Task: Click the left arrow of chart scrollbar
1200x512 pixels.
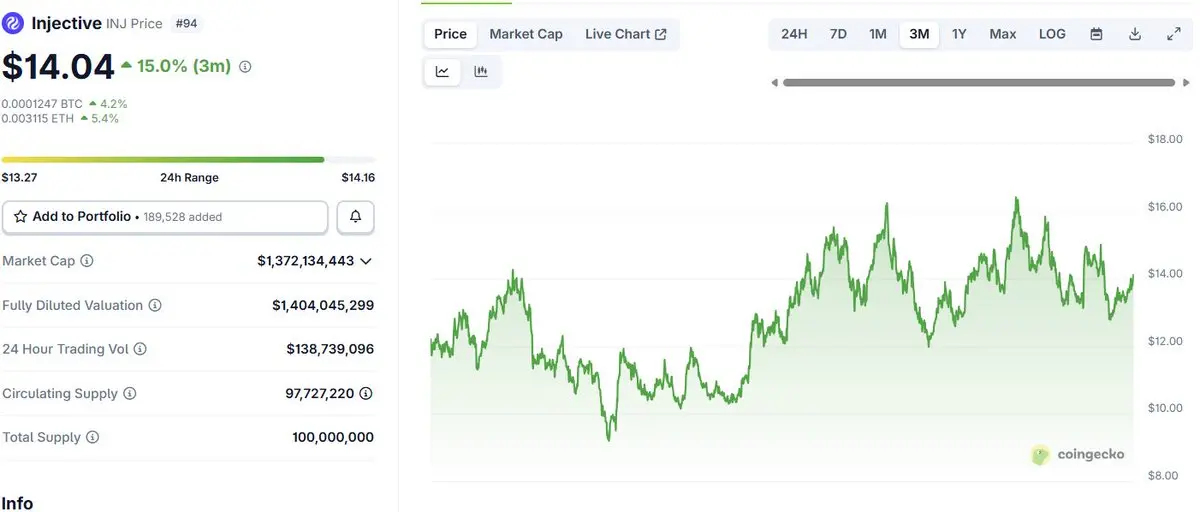Action: [774, 83]
